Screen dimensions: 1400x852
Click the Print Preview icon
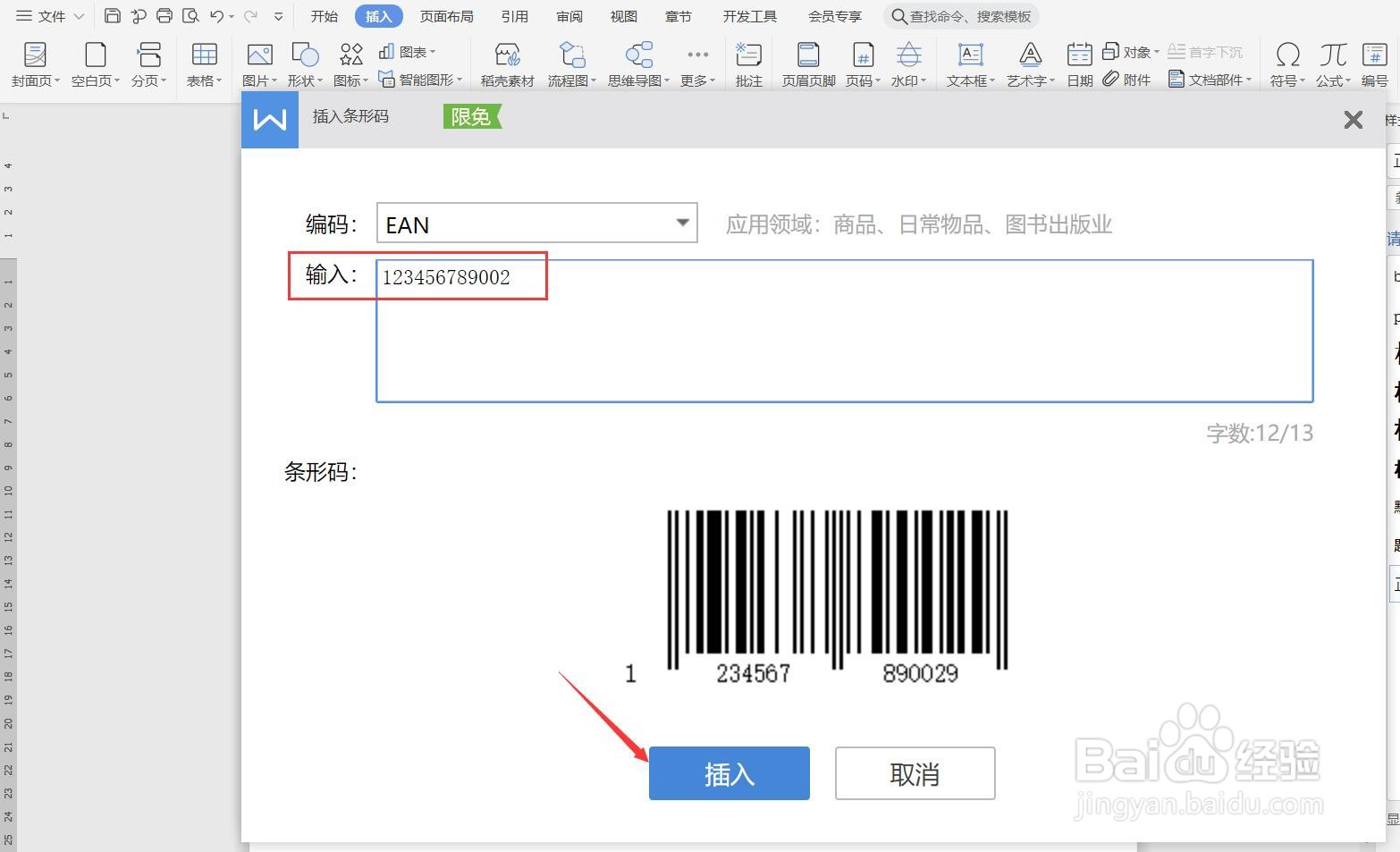[190, 16]
